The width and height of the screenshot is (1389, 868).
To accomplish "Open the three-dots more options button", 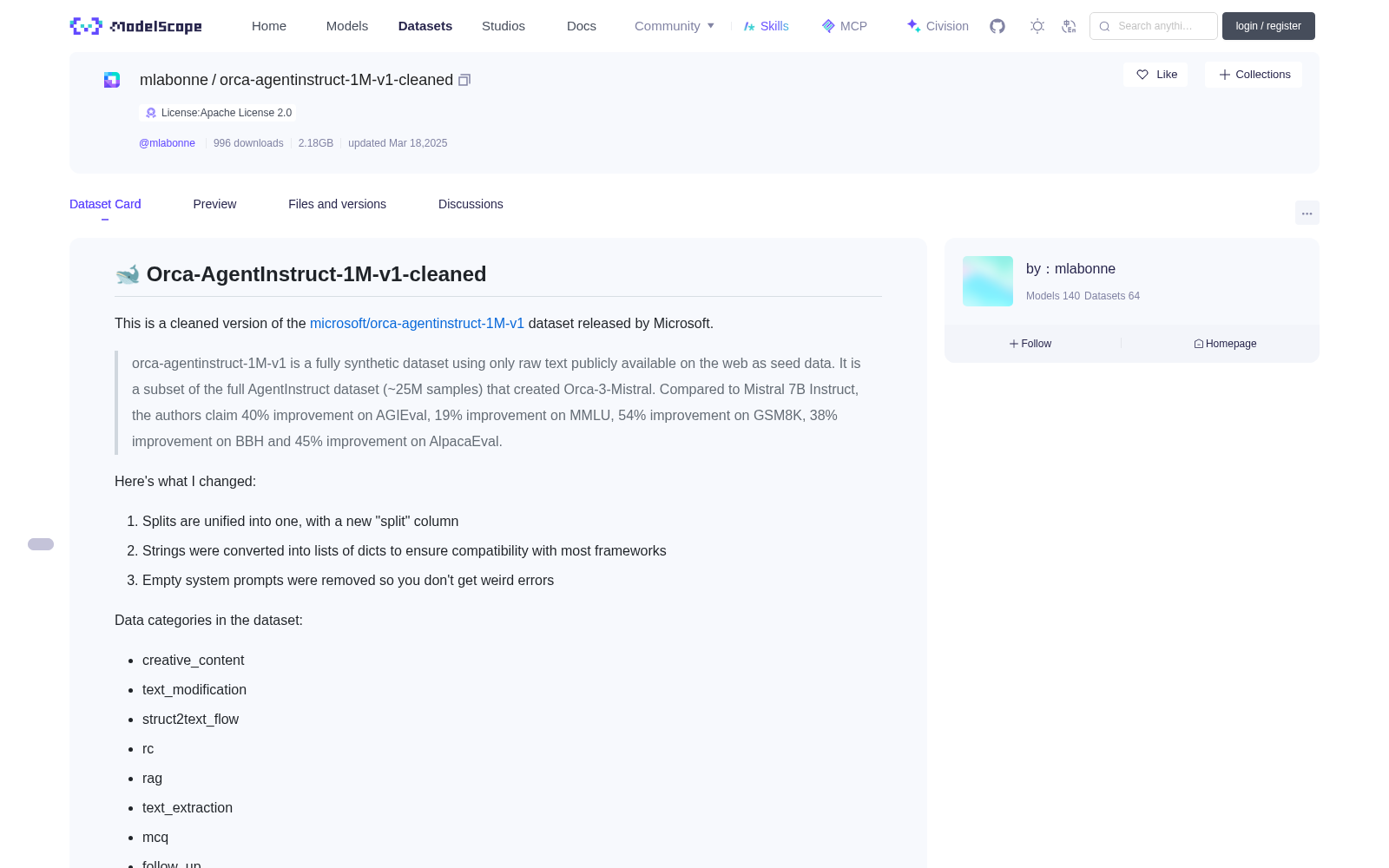I will pyautogui.click(x=1307, y=213).
